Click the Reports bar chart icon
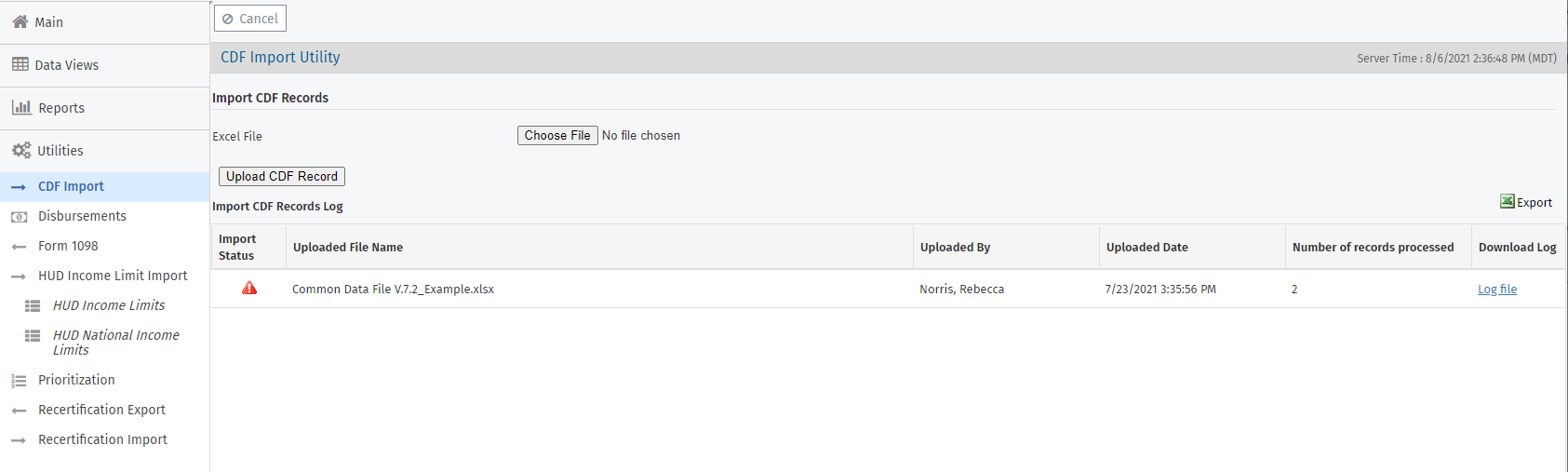Viewport: 1568px width, 472px height. pos(21,107)
